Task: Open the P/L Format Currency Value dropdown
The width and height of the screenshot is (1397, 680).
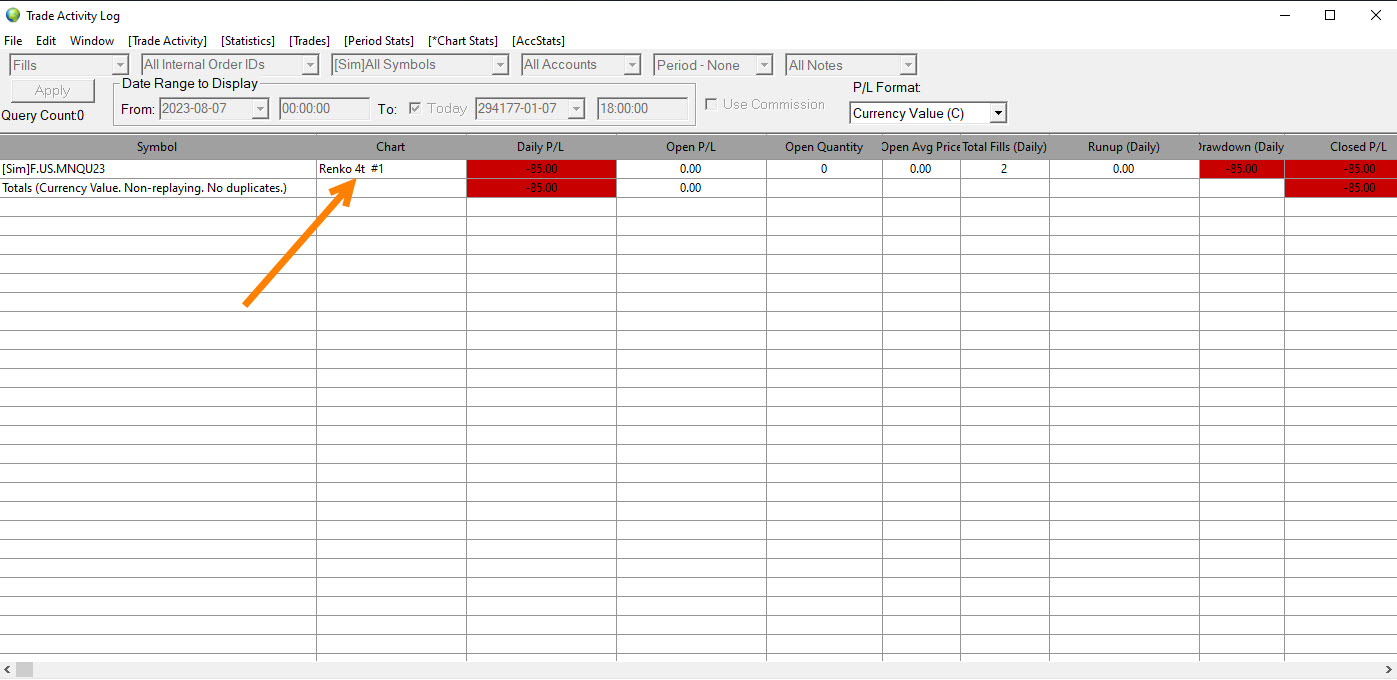Action: click(x=928, y=113)
